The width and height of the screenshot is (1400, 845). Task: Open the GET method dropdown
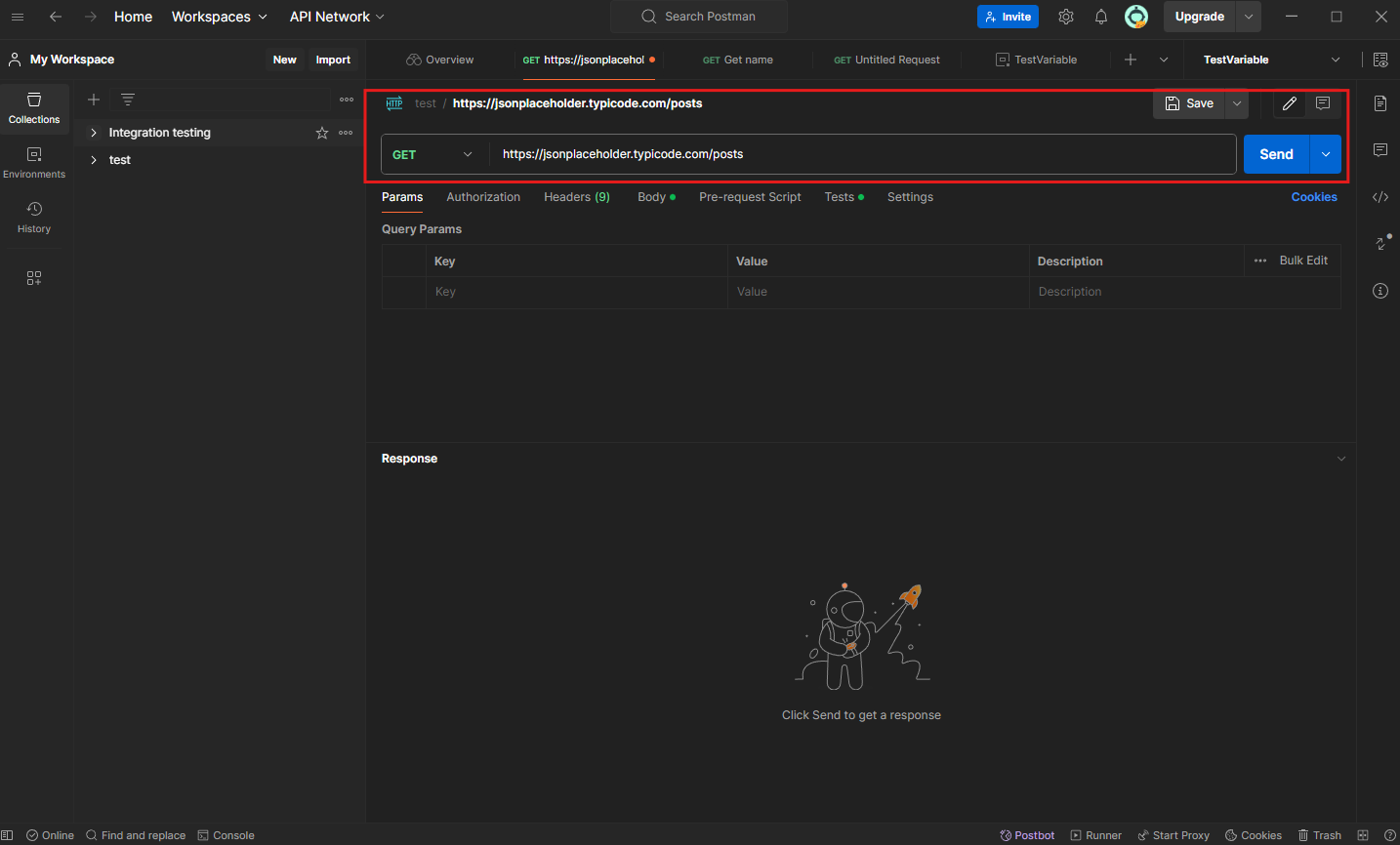(434, 154)
